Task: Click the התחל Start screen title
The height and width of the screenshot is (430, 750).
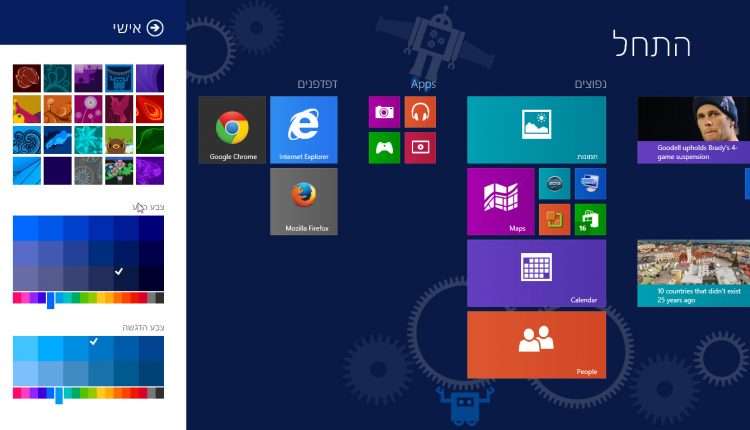Action: tap(652, 44)
